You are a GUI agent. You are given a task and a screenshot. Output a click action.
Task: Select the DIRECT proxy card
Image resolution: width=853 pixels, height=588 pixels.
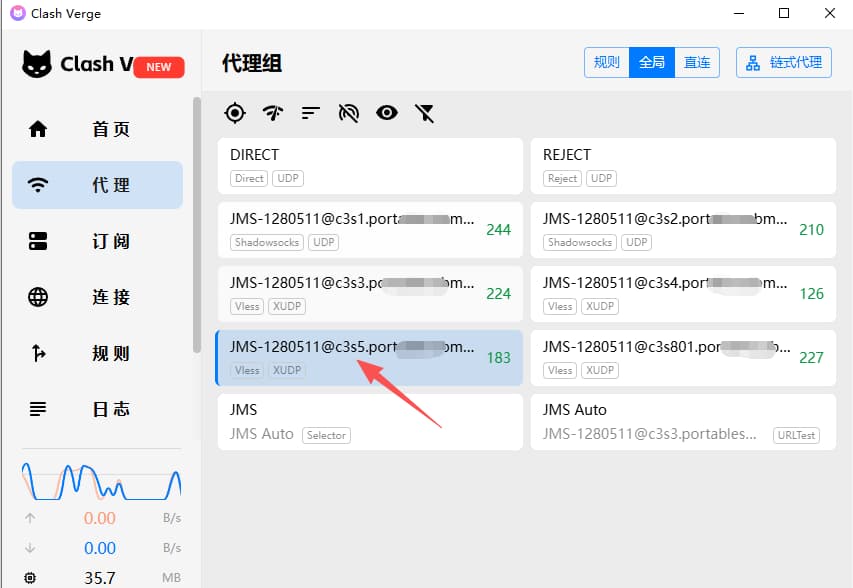[x=370, y=166]
